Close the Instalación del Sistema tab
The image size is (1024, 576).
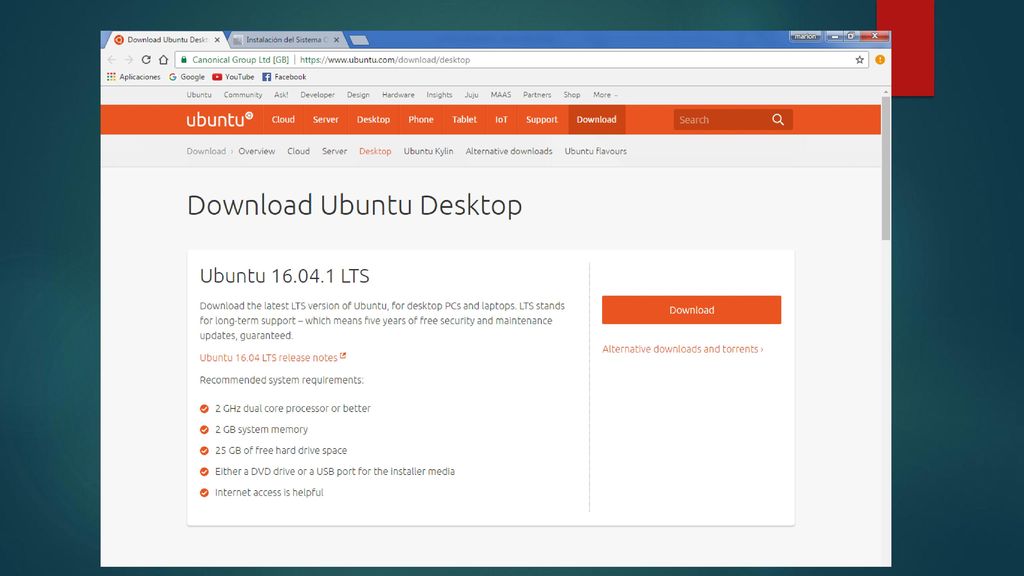coord(336,40)
